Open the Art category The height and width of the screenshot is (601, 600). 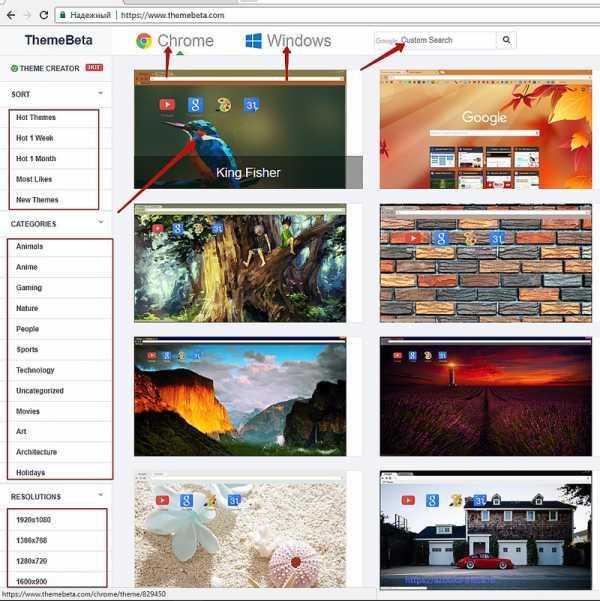(x=21, y=431)
